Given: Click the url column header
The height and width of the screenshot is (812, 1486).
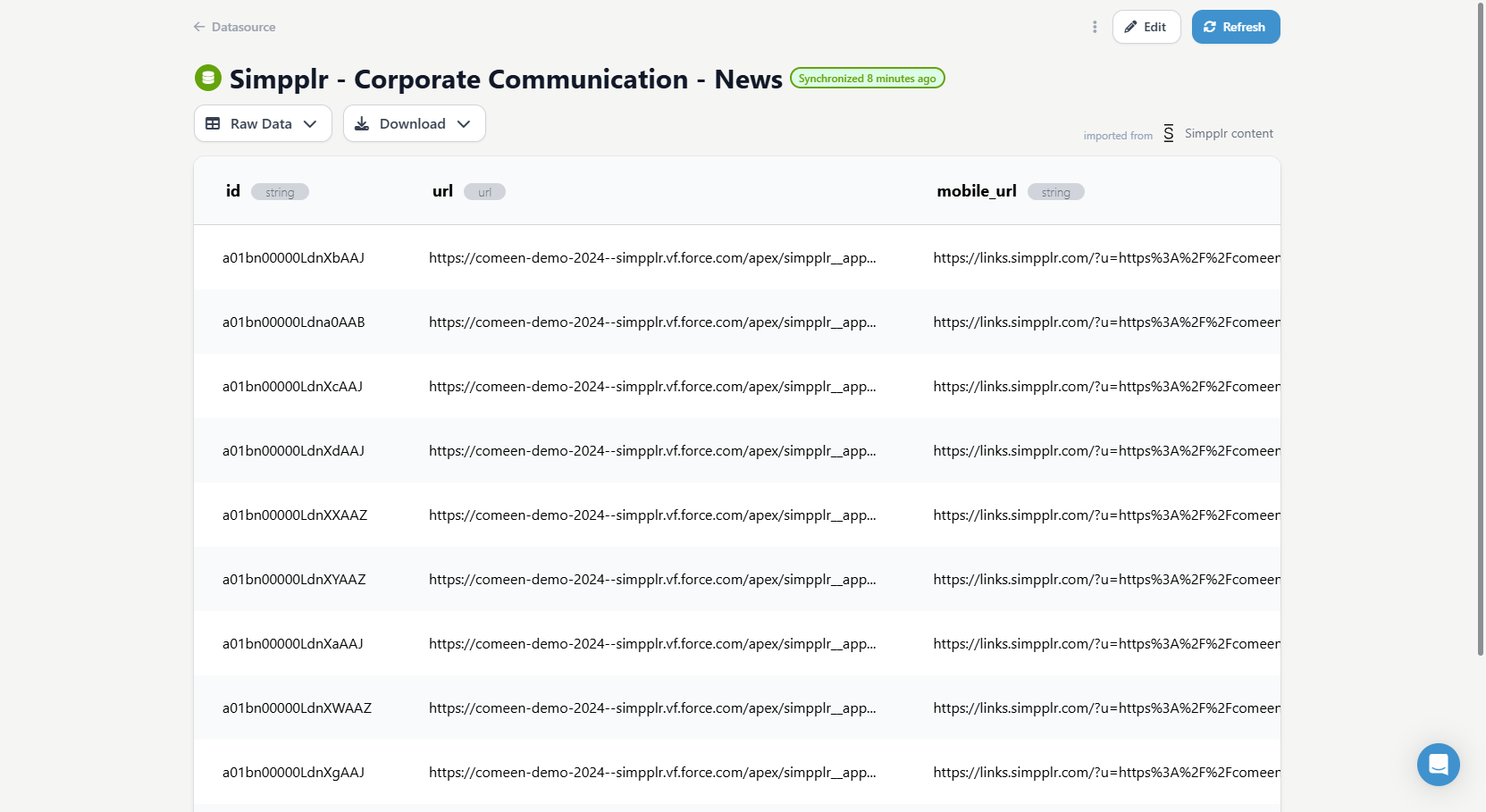Looking at the screenshot, I should [442, 190].
